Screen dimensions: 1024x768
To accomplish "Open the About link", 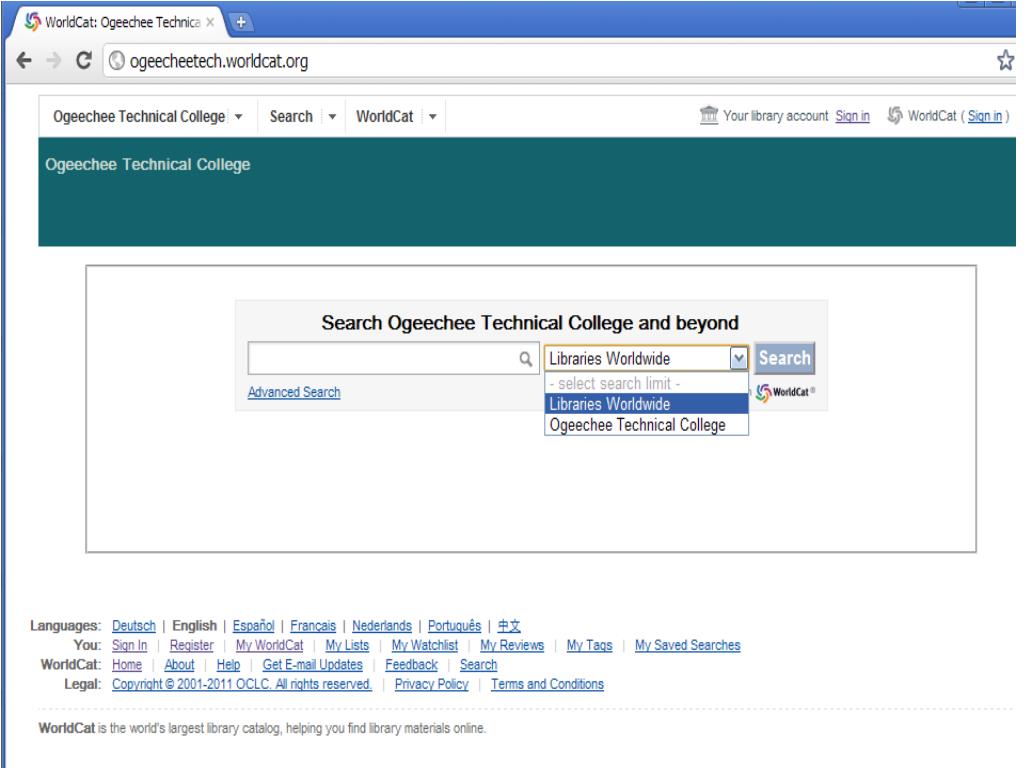I will click(x=180, y=665).
